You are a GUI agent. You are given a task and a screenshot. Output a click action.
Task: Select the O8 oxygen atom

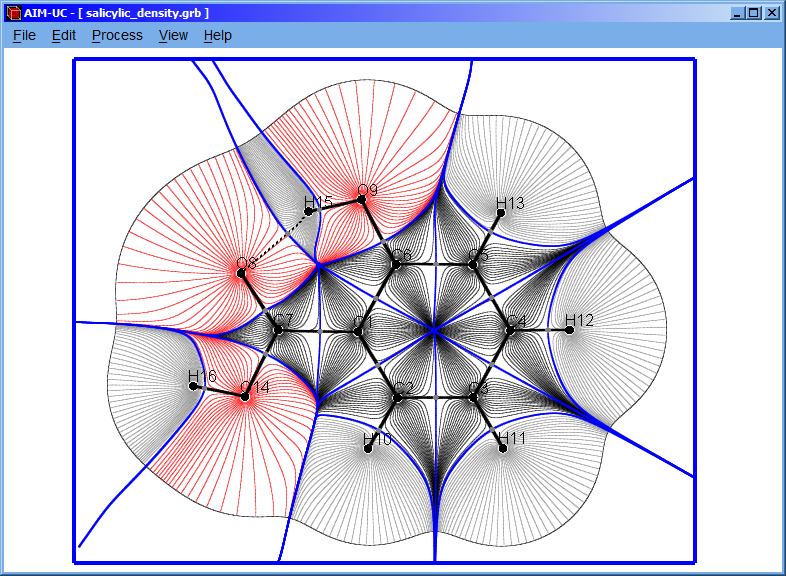(x=241, y=272)
